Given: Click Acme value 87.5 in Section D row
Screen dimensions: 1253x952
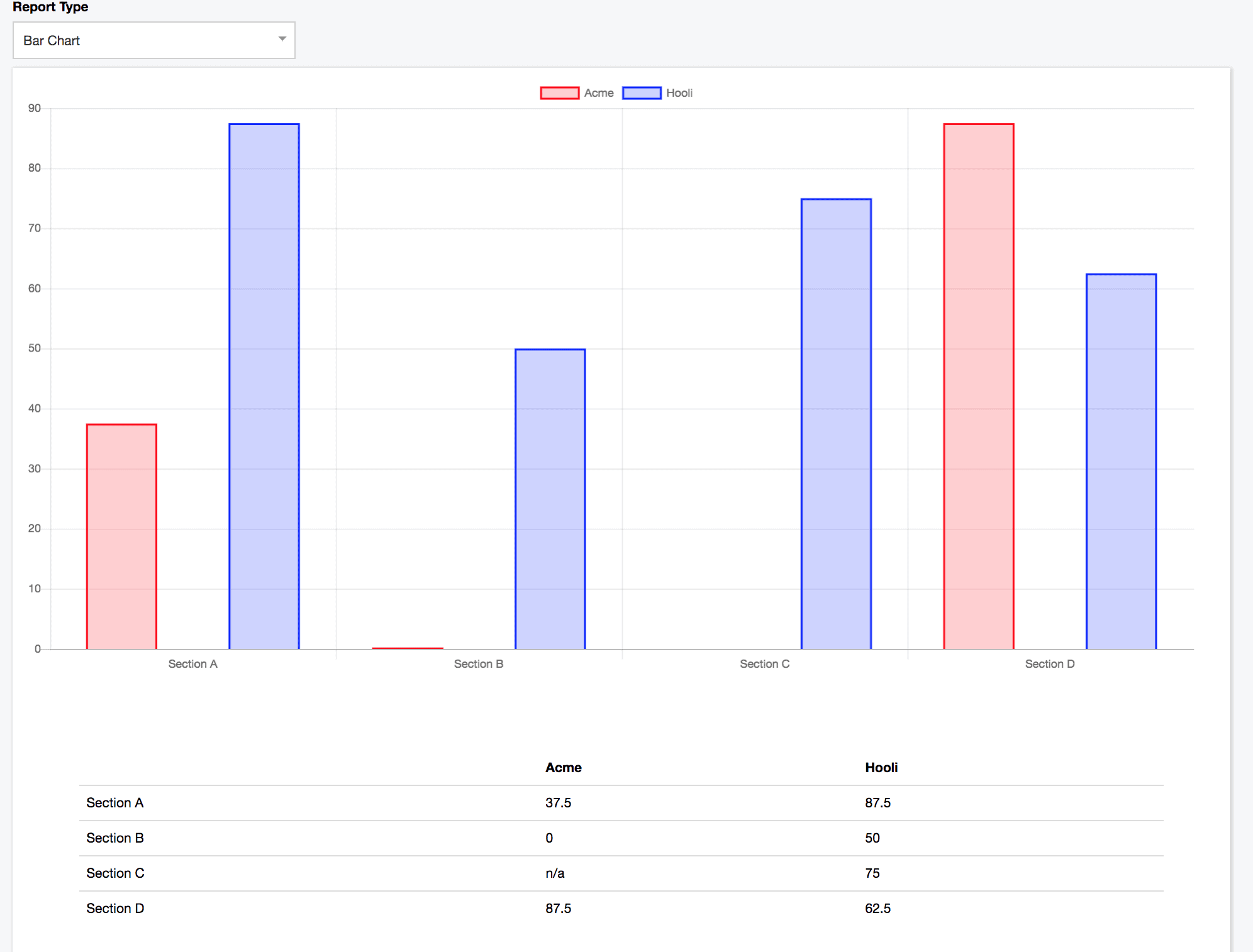Looking at the screenshot, I should [559, 909].
